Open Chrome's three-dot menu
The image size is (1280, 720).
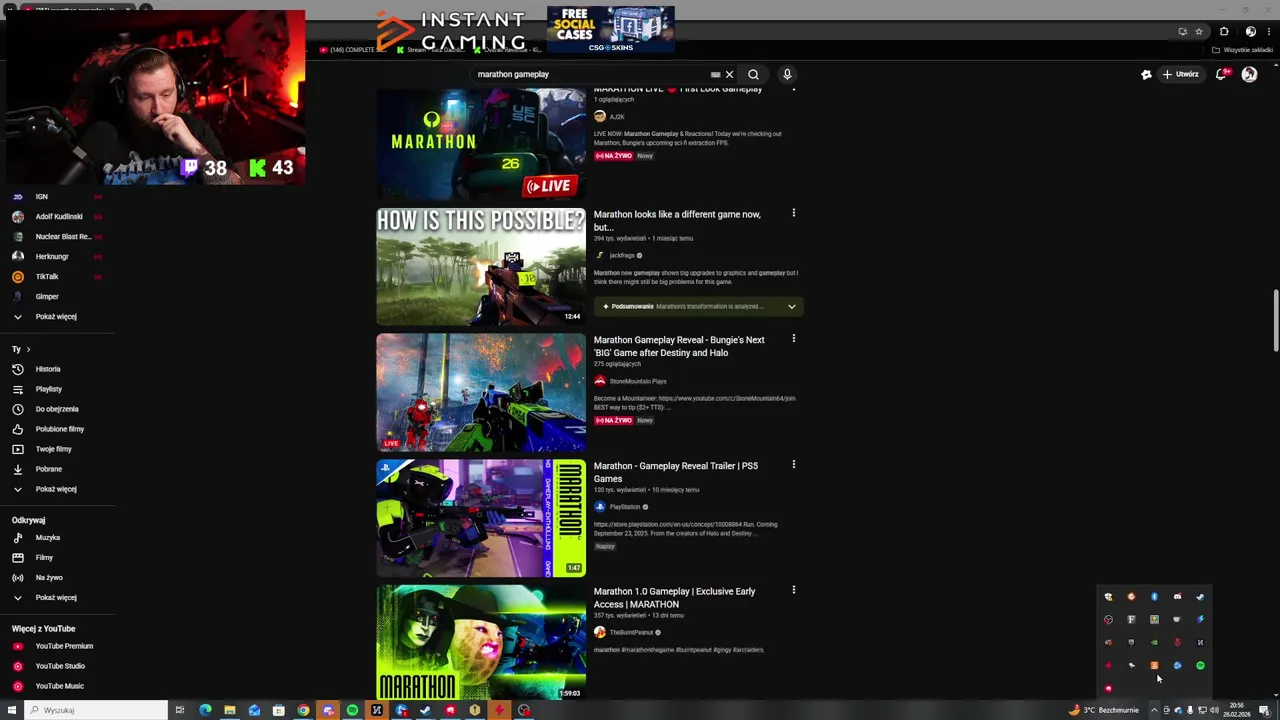point(1268,31)
